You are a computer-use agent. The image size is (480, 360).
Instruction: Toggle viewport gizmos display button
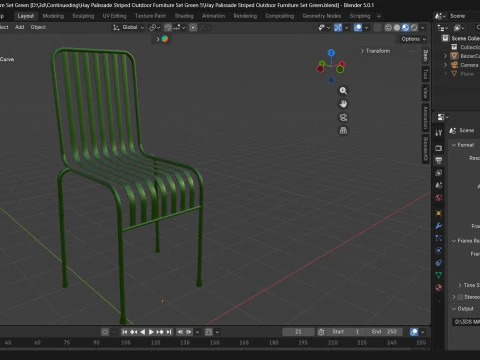point(338,27)
